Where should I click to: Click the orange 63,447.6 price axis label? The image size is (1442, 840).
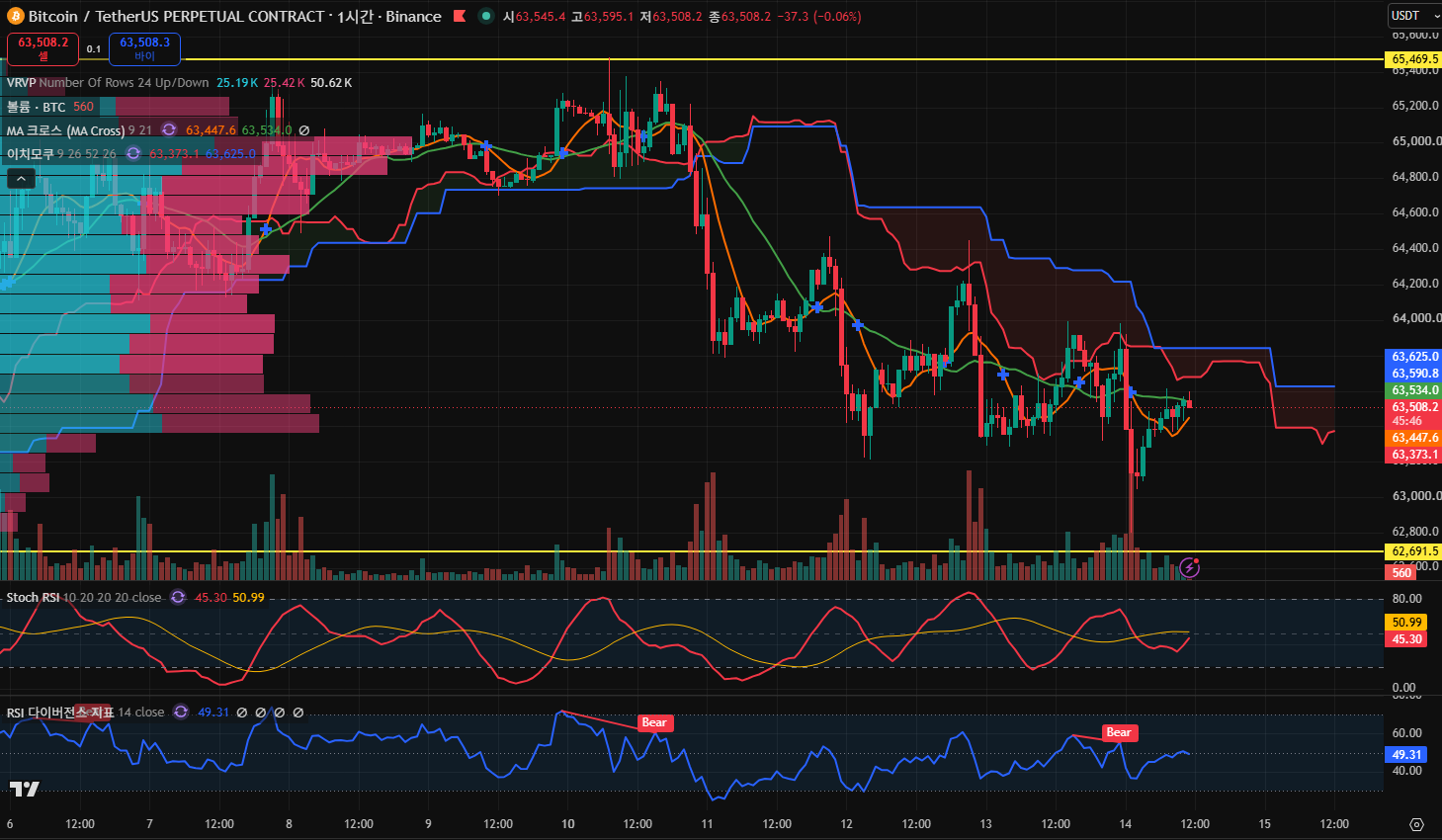click(x=1414, y=438)
